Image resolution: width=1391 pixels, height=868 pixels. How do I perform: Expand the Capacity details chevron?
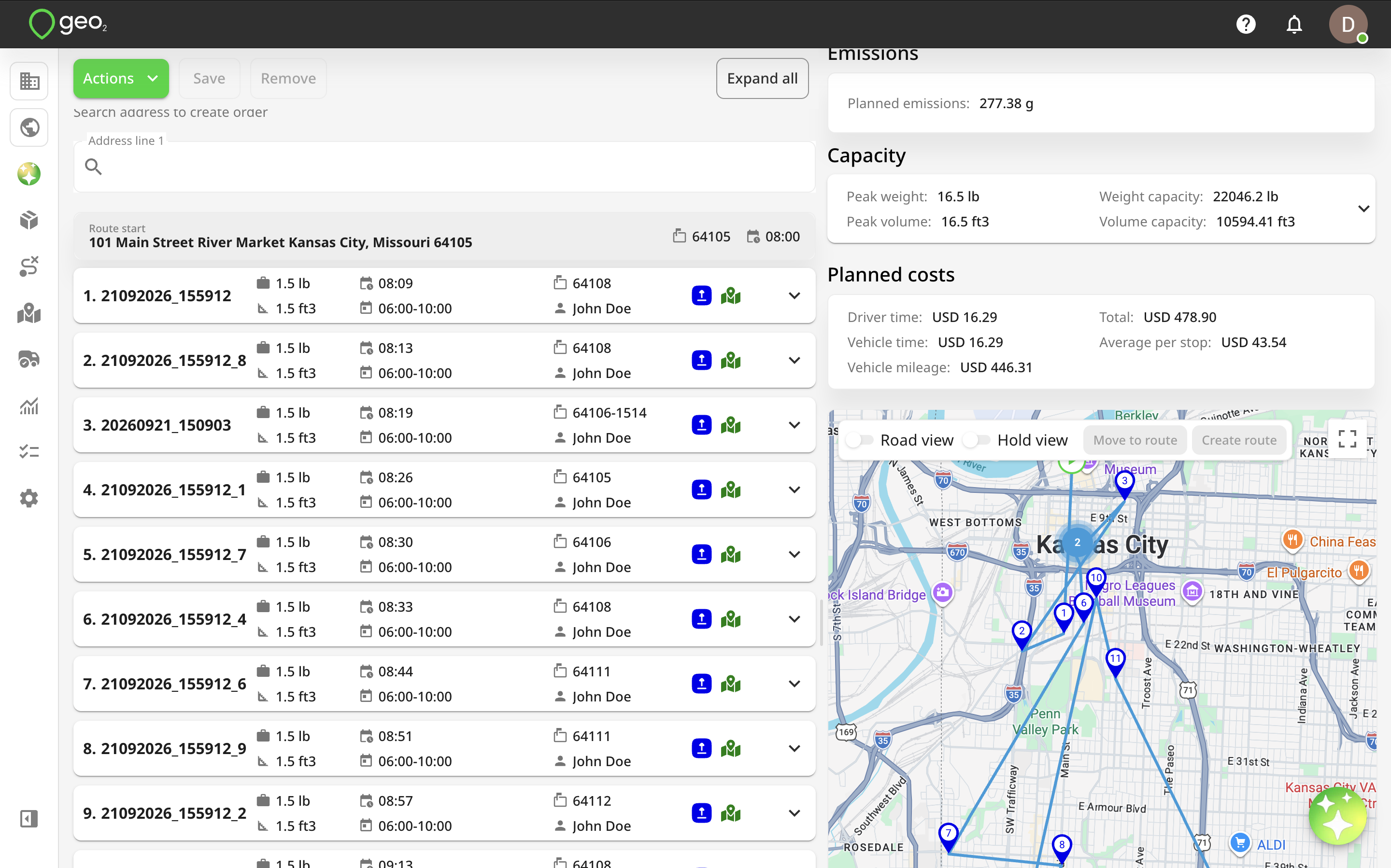pyautogui.click(x=1363, y=209)
